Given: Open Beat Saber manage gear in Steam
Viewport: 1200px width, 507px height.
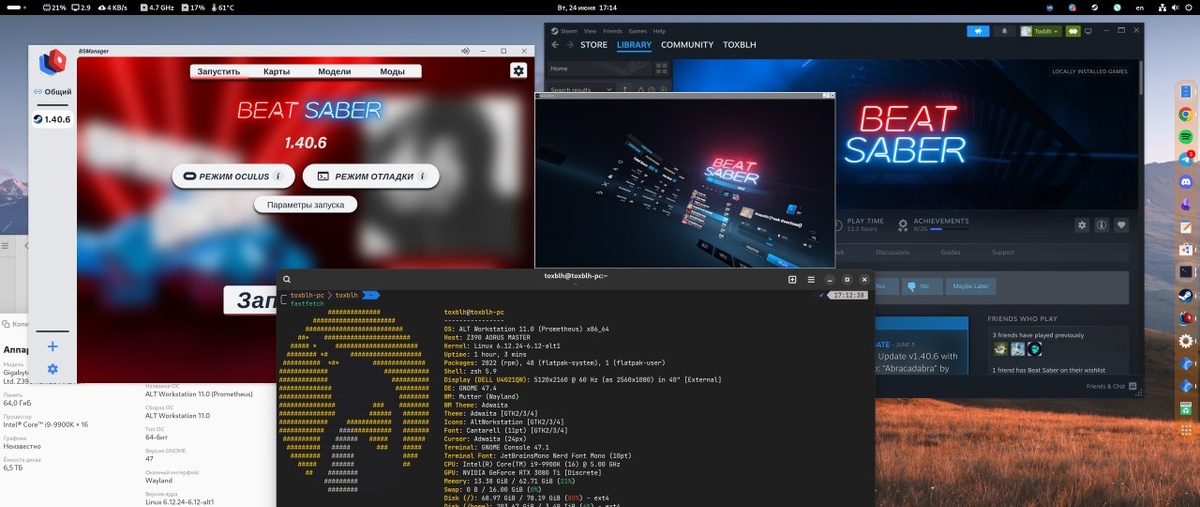Looking at the screenshot, I should [x=1081, y=225].
